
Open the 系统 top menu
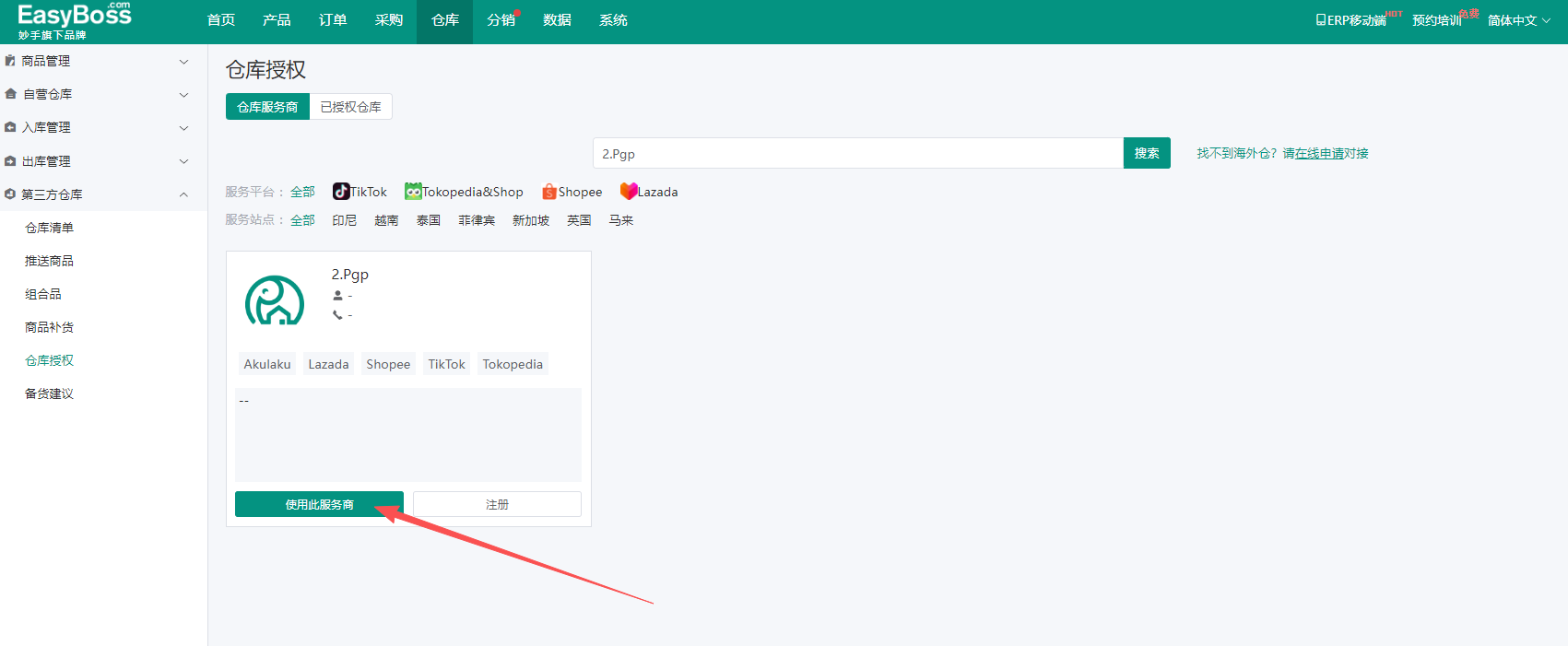pyautogui.click(x=613, y=20)
